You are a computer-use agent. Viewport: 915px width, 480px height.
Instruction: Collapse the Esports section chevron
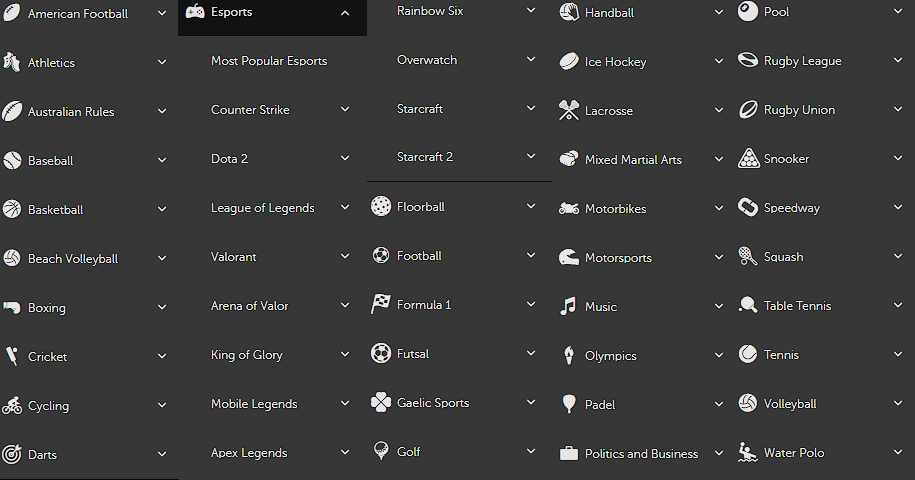click(345, 13)
